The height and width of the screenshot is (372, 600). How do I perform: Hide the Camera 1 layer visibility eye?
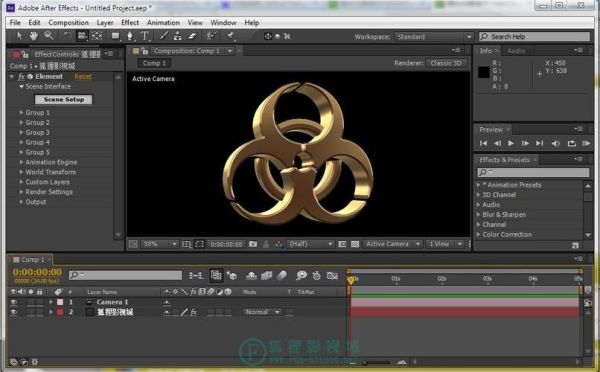point(14,302)
